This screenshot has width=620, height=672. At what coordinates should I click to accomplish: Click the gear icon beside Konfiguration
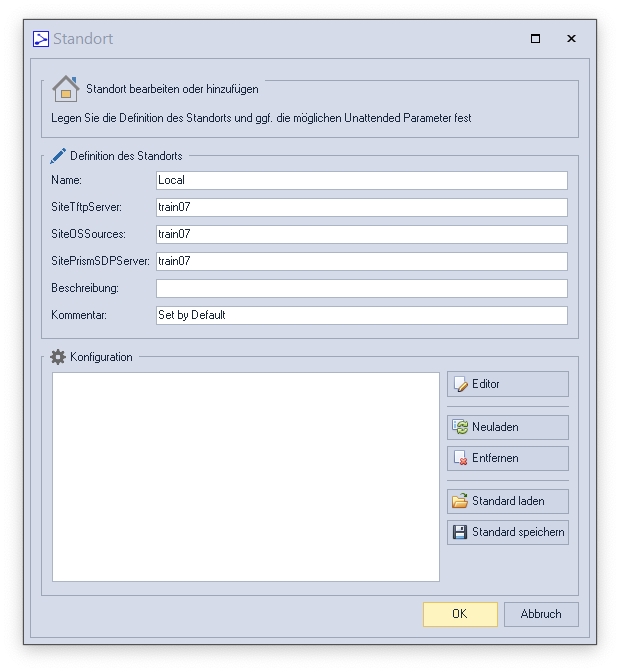[x=58, y=357]
